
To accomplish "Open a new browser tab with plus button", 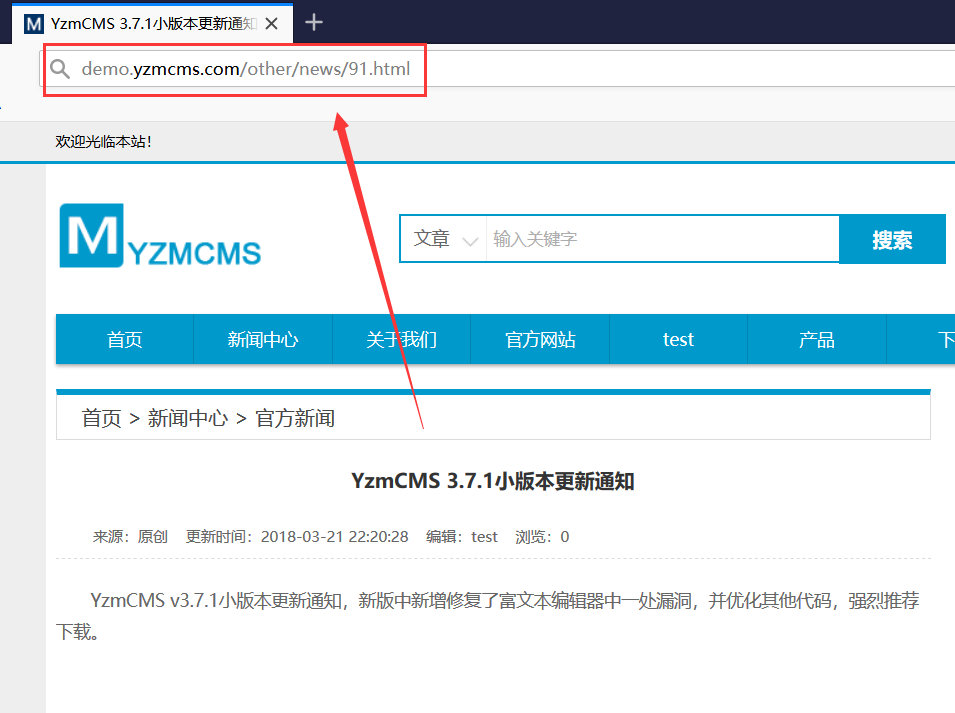I will pyautogui.click(x=314, y=23).
